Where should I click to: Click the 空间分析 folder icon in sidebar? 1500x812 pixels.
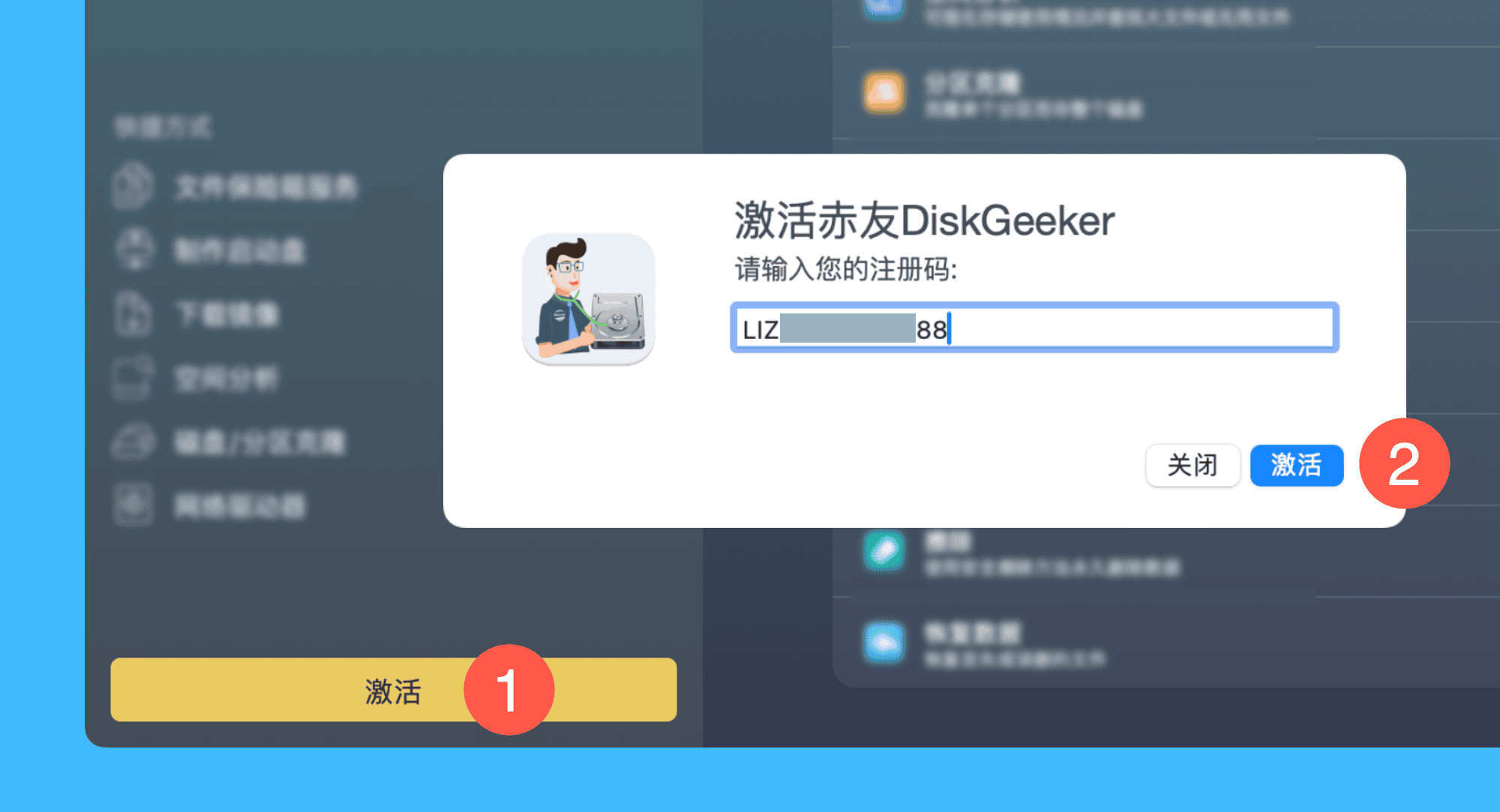click(133, 377)
